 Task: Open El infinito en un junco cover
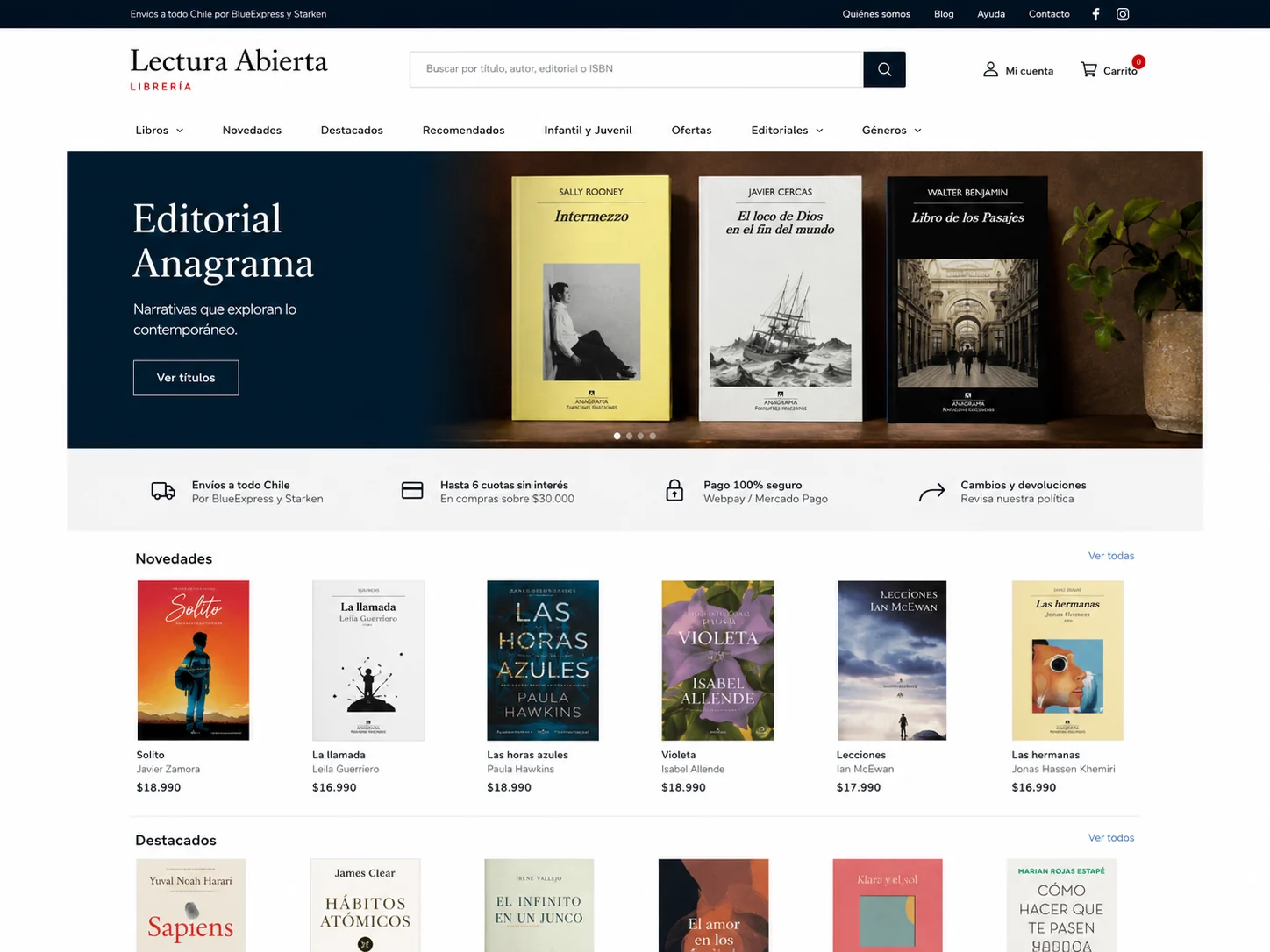tap(539, 906)
